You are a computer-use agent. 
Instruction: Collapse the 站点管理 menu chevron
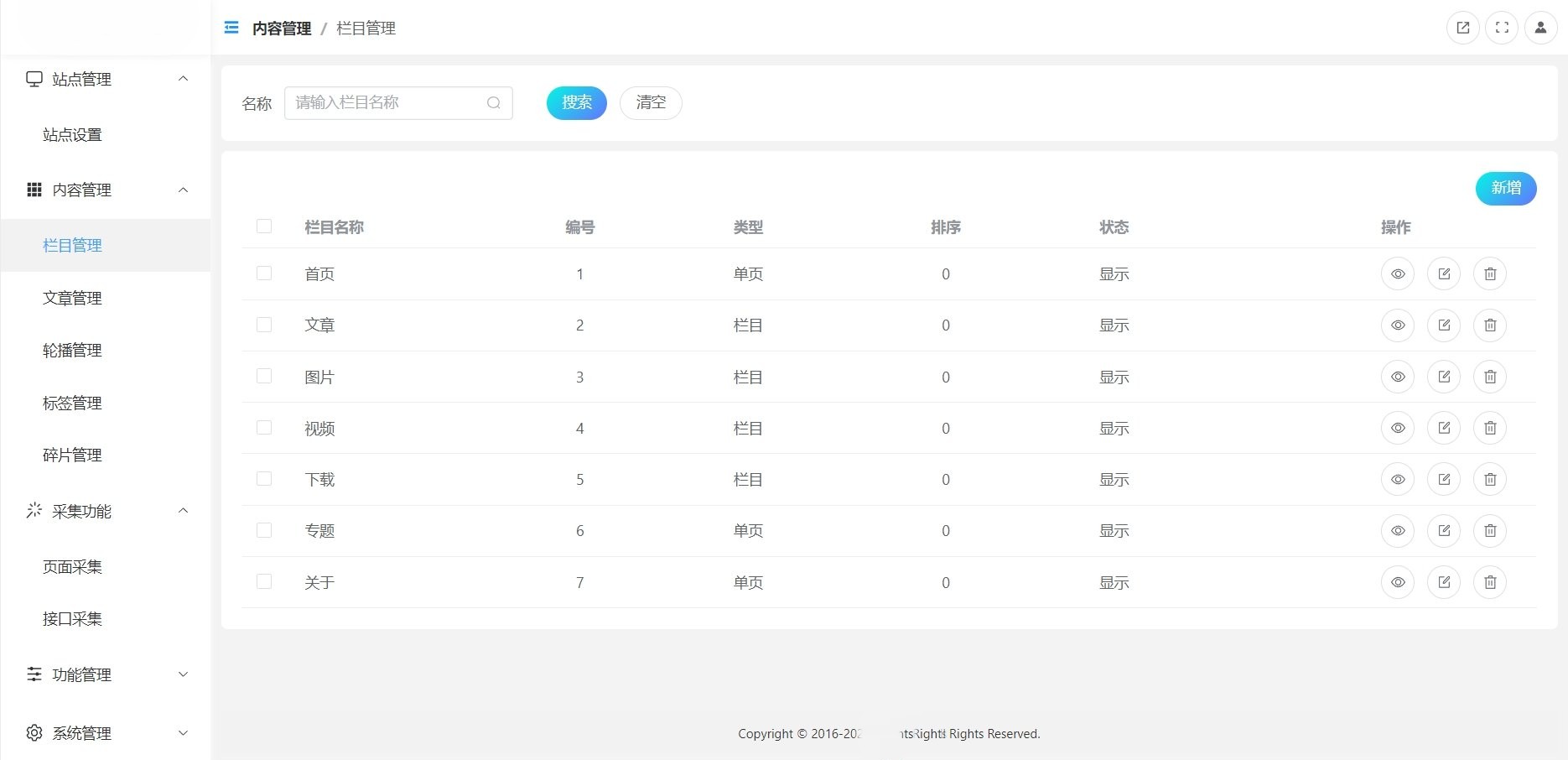pyautogui.click(x=183, y=79)
